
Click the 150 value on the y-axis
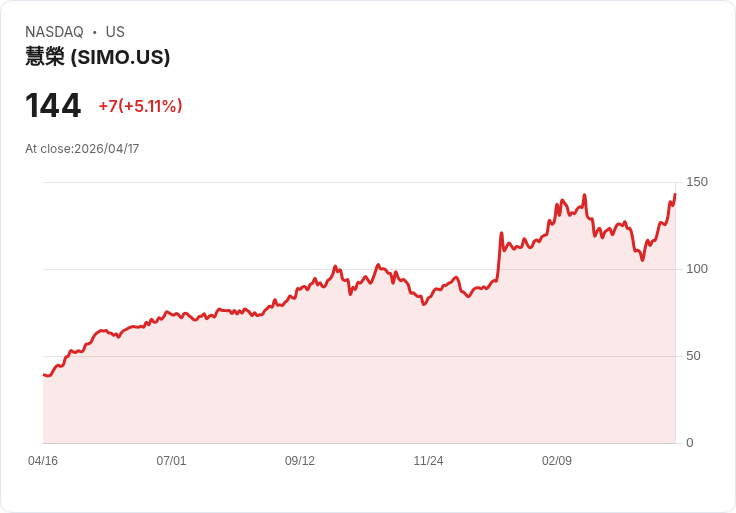[x=697, y=182]
